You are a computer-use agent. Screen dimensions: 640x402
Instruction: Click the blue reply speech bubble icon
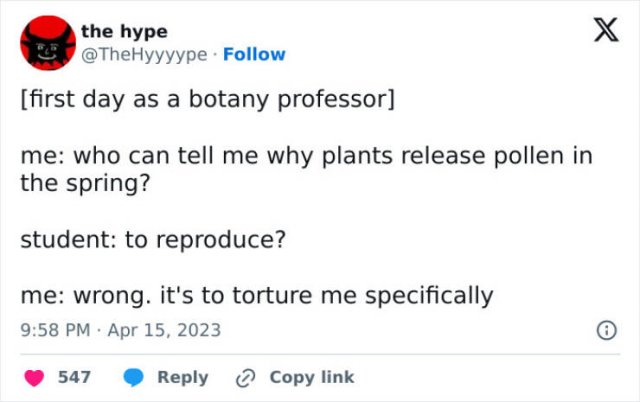[x=134, y=377]
